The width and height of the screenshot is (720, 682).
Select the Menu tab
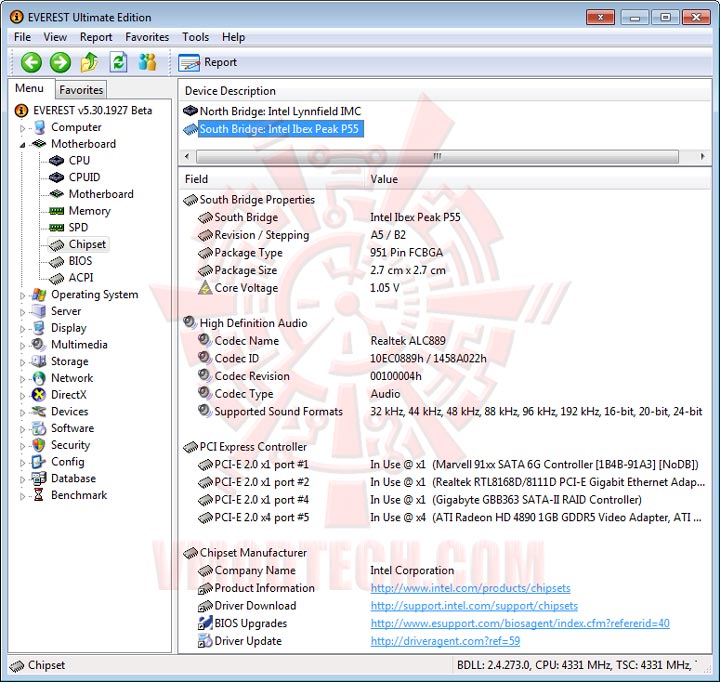29,88
